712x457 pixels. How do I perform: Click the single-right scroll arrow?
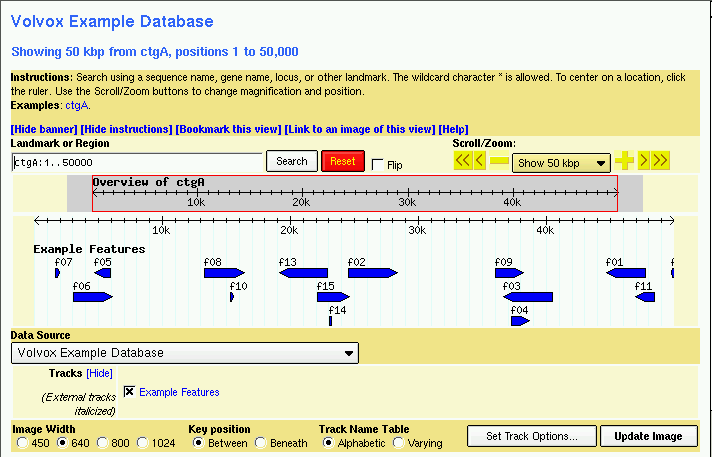[x=644, y=161]
